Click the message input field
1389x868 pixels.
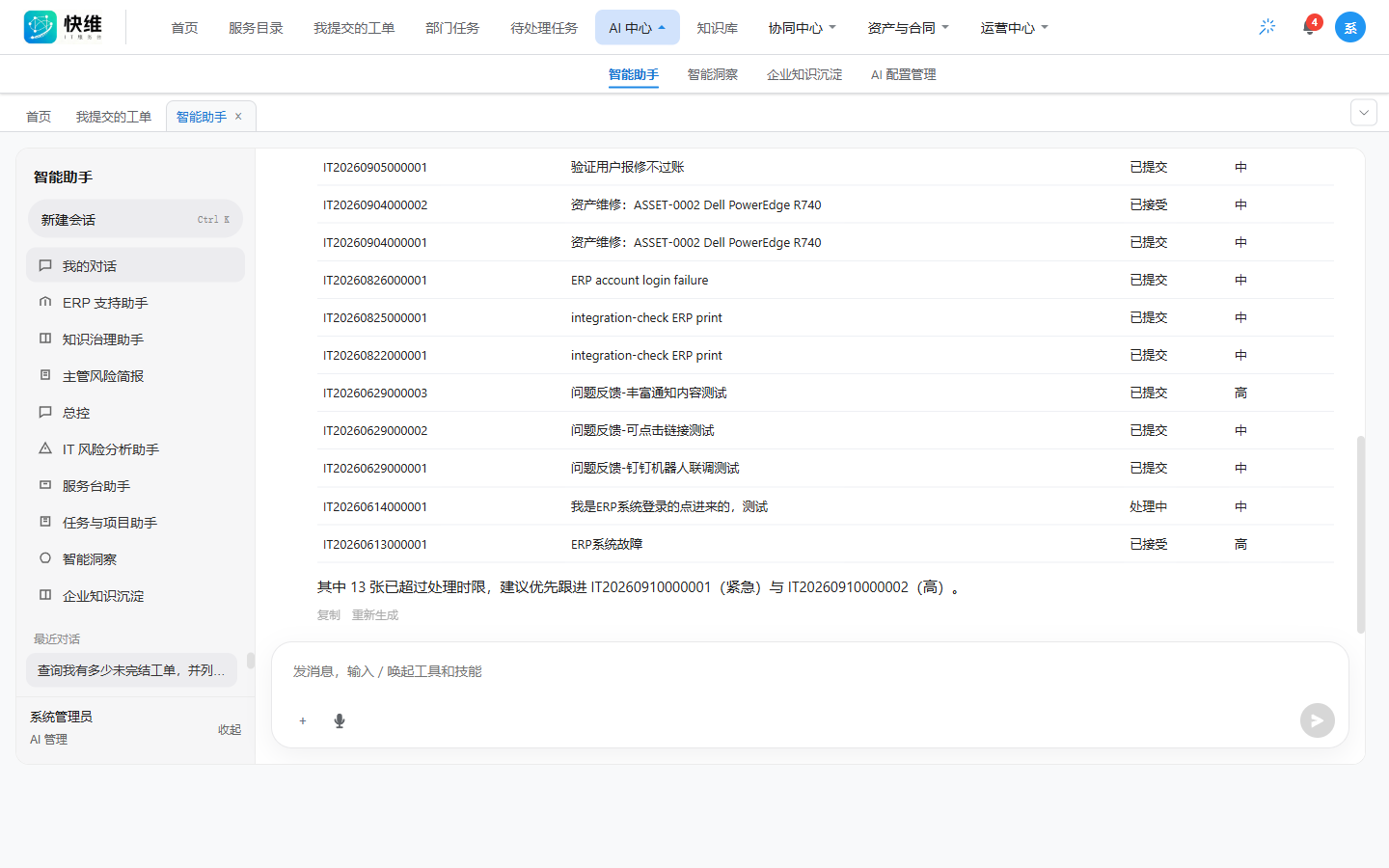[x=810, y=671]
